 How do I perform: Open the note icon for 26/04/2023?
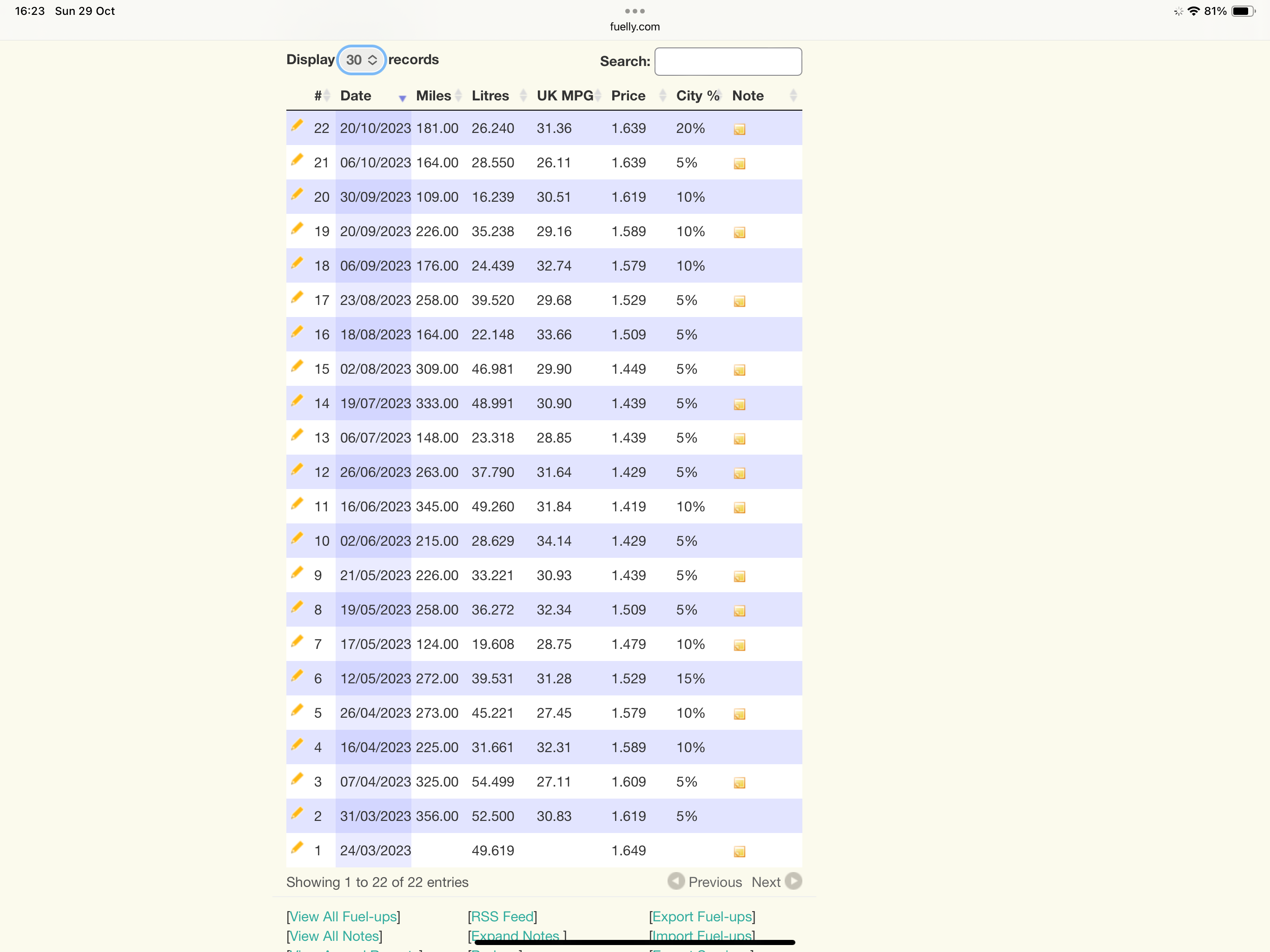coord(740,714)
